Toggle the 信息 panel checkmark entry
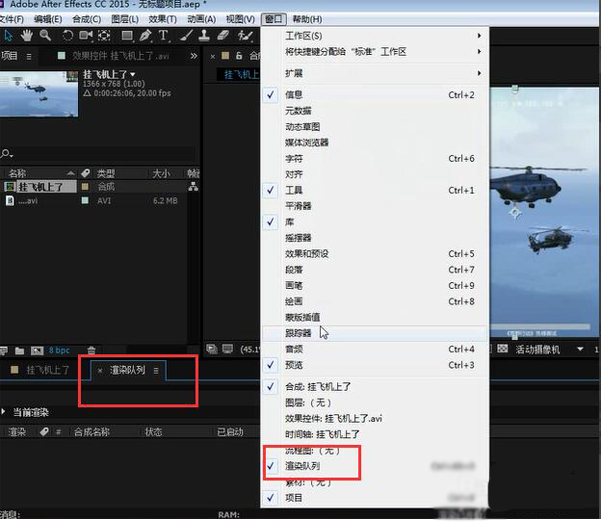Viewport: 601px width, 523px height. coord(294,95)
